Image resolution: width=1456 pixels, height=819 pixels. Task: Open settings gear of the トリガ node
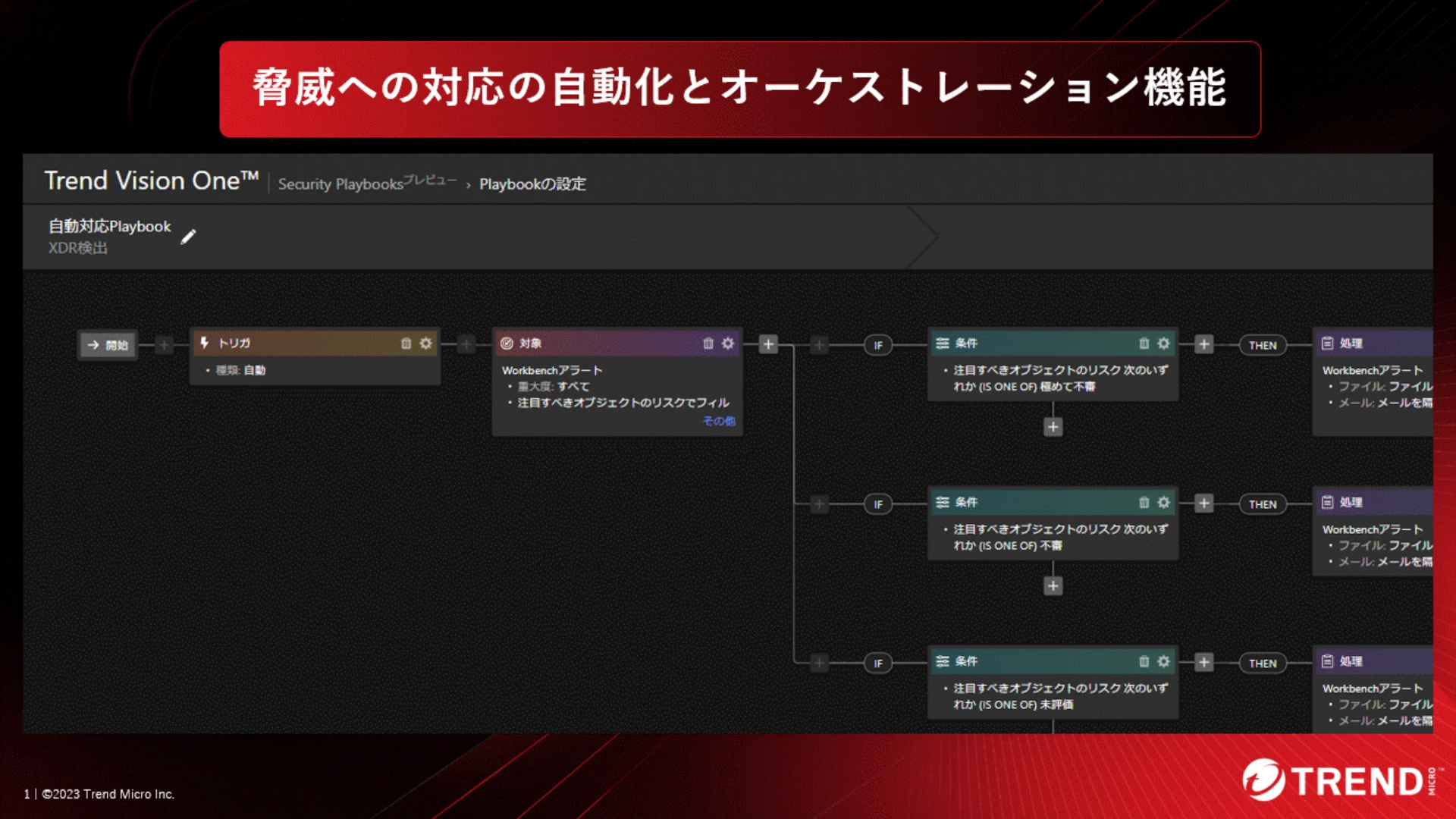point(426,344)
